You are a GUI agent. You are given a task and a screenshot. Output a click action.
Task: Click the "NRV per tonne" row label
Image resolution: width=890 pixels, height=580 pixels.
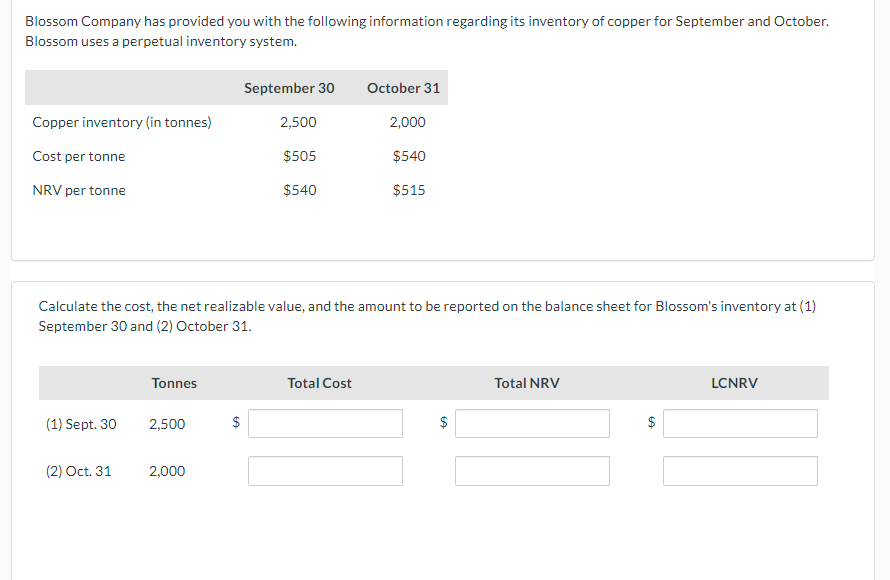coord(79,190)
